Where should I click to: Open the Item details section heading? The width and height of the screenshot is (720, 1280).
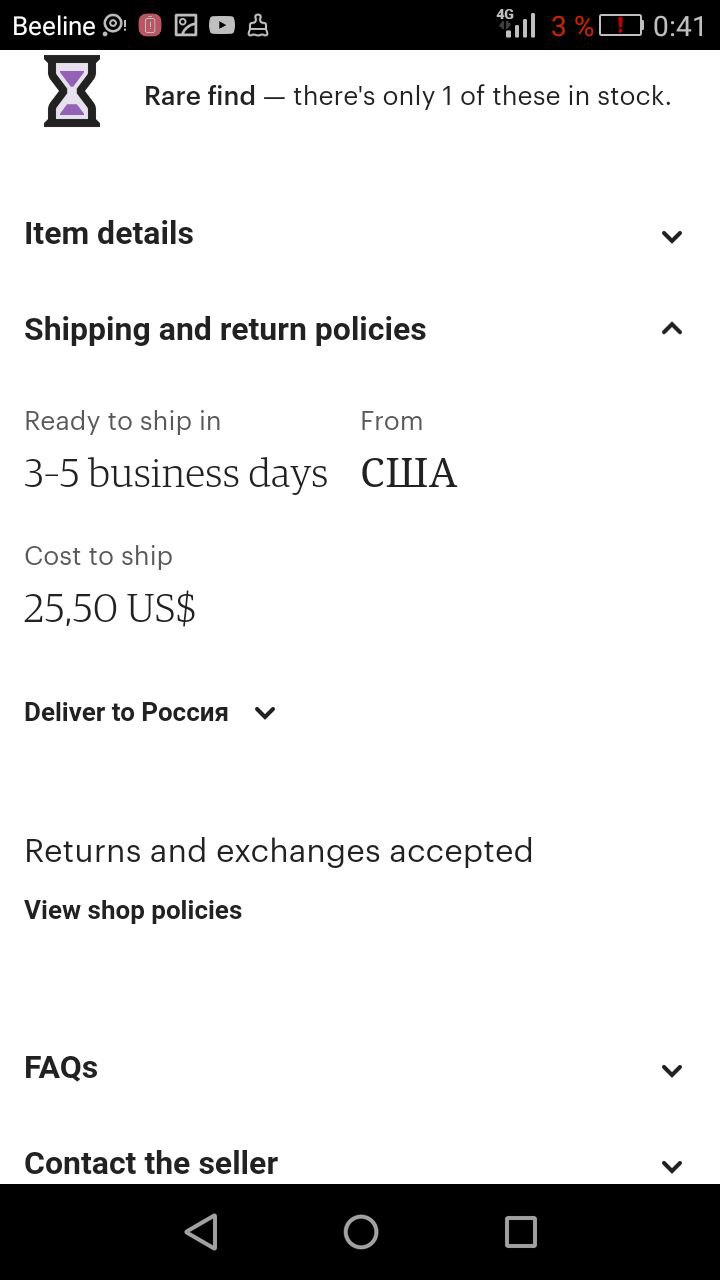(109, 233)
